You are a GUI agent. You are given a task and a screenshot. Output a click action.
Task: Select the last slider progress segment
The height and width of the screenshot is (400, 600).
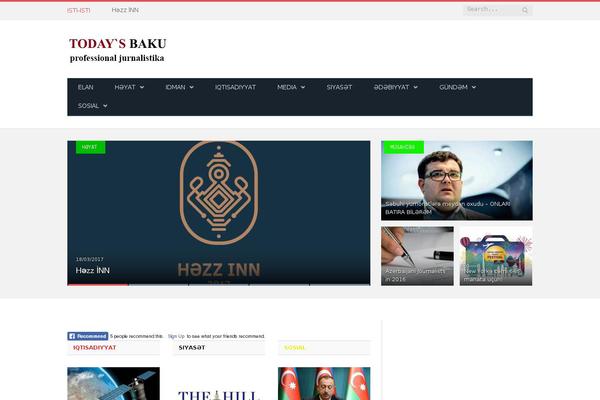point(340,284)
